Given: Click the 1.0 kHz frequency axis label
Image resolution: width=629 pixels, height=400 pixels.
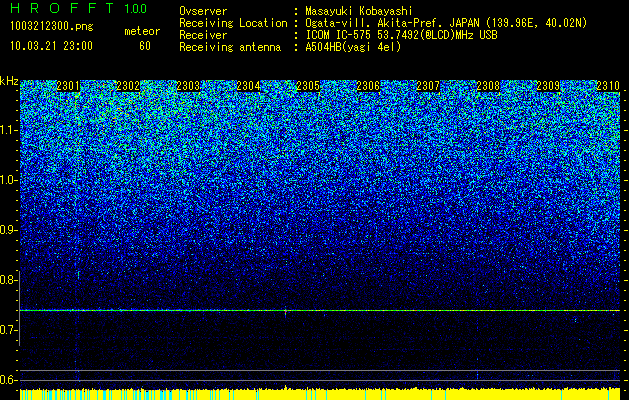Looking at the screenshot, I should [8, 180].
